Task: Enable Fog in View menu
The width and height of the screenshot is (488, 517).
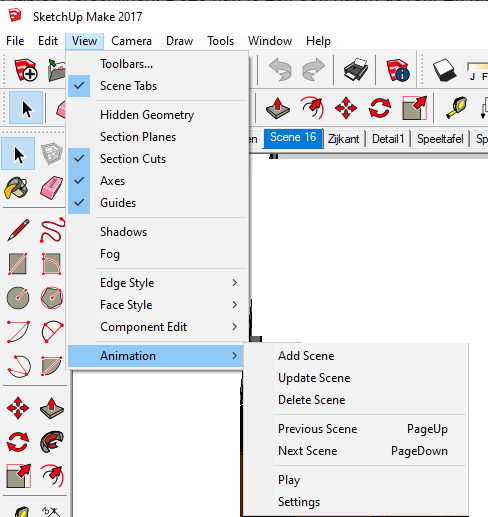Action: [158, 254]
